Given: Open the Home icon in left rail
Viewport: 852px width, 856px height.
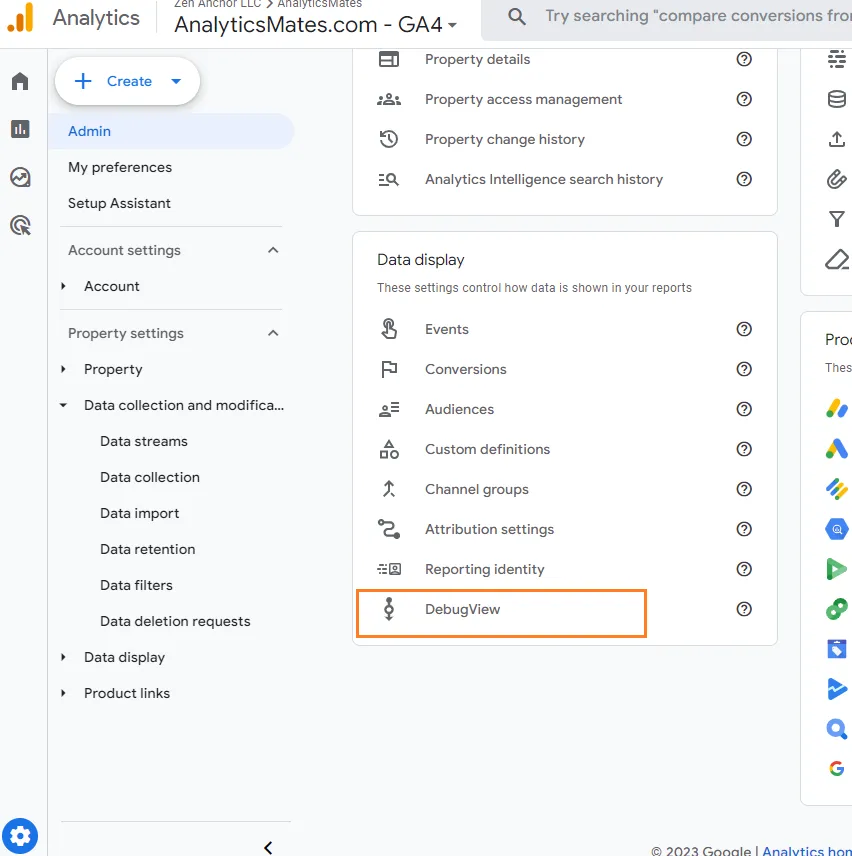Looking at the screenshot, I should (x=20, y=81).
